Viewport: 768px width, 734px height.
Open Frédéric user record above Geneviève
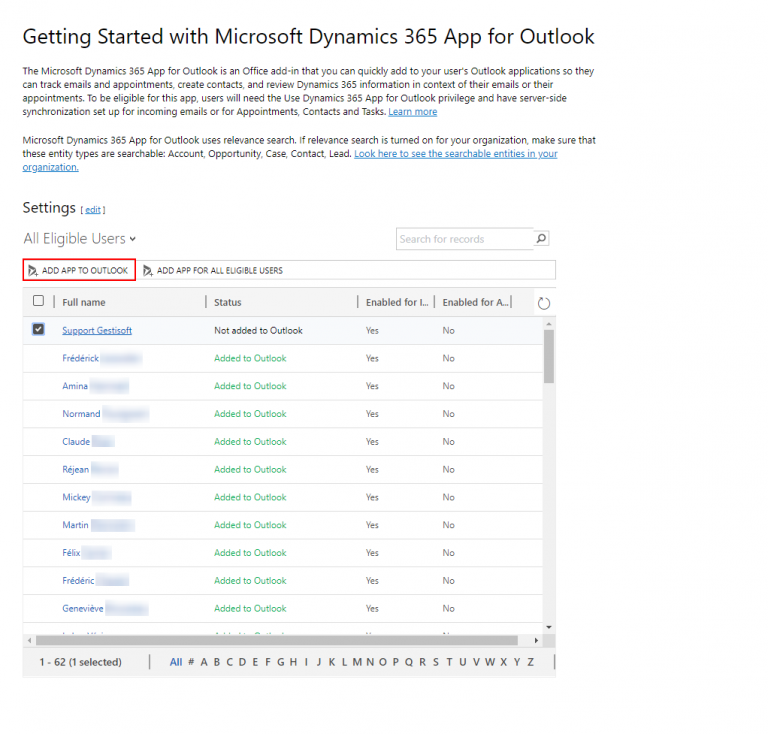pyautogui.click(x=78, y=581)
